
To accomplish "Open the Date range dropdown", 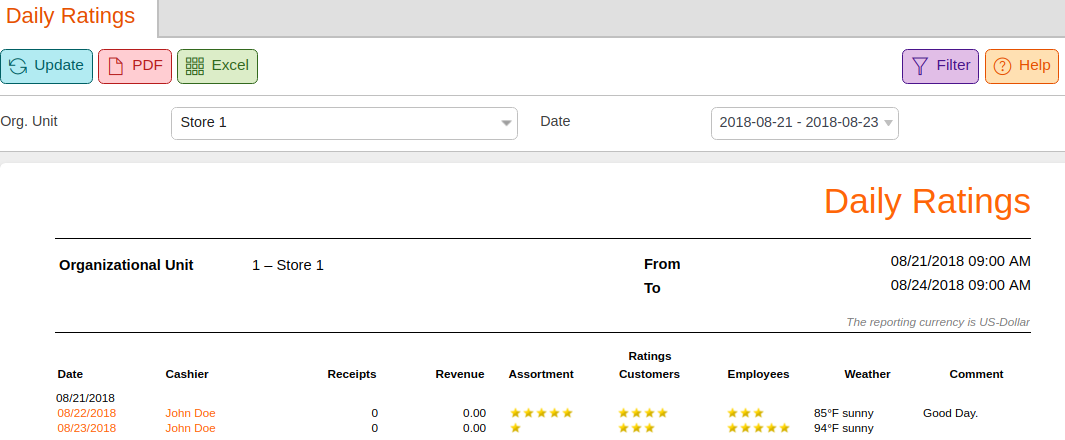I will 805,124.
